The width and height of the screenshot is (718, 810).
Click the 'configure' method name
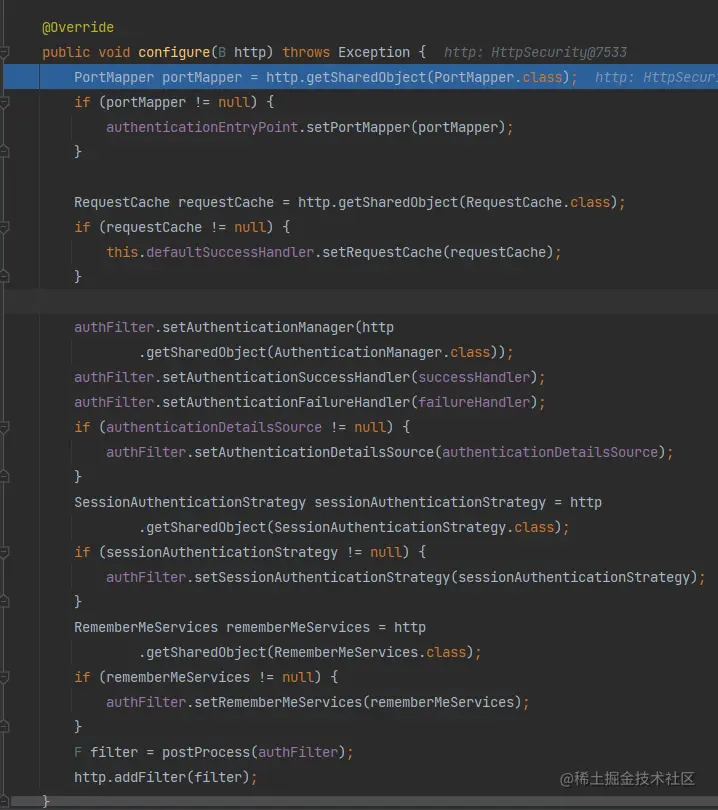[x=174, y=52]
